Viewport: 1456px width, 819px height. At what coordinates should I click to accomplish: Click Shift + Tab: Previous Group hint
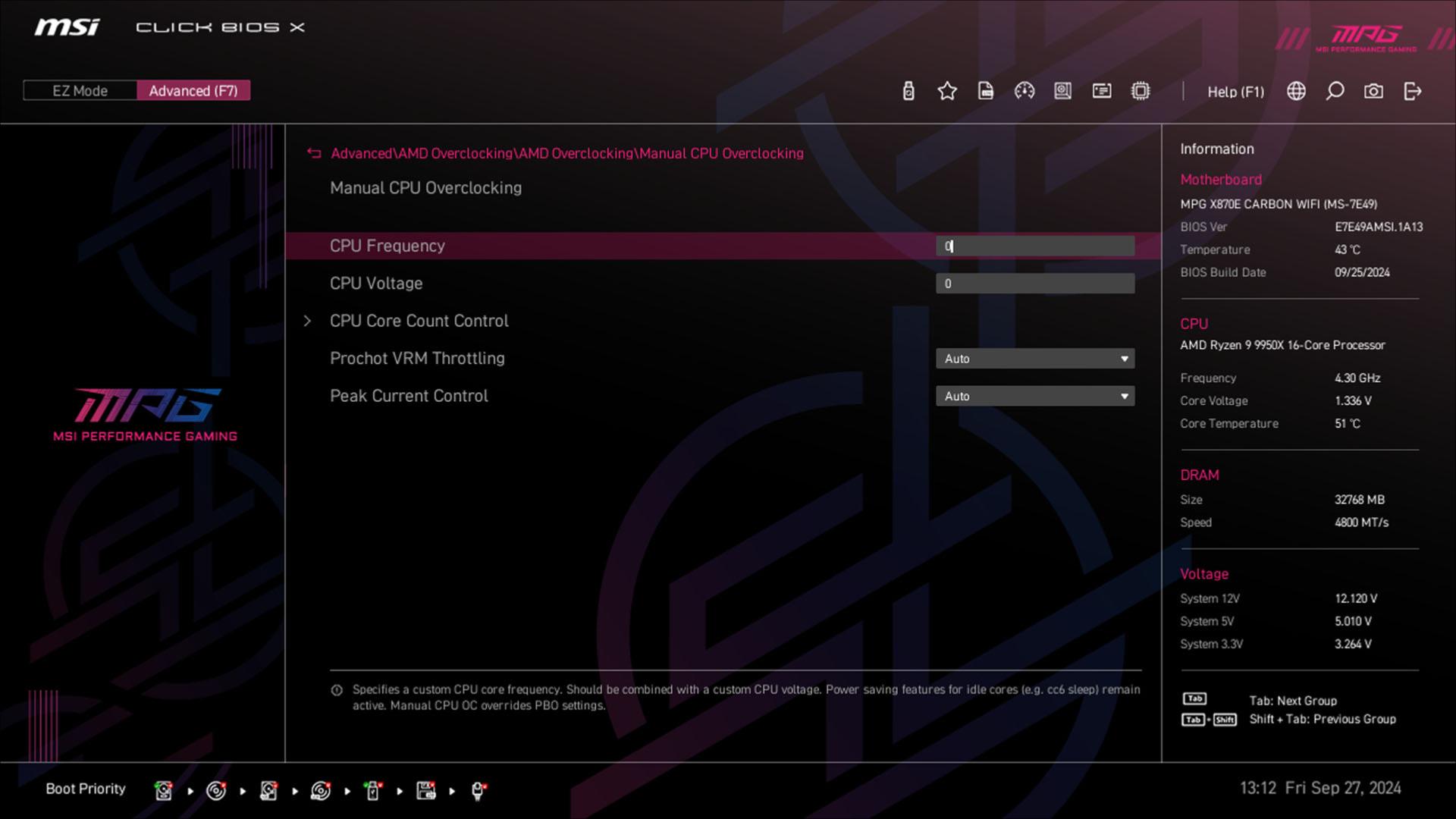[x=1323, y=719]
